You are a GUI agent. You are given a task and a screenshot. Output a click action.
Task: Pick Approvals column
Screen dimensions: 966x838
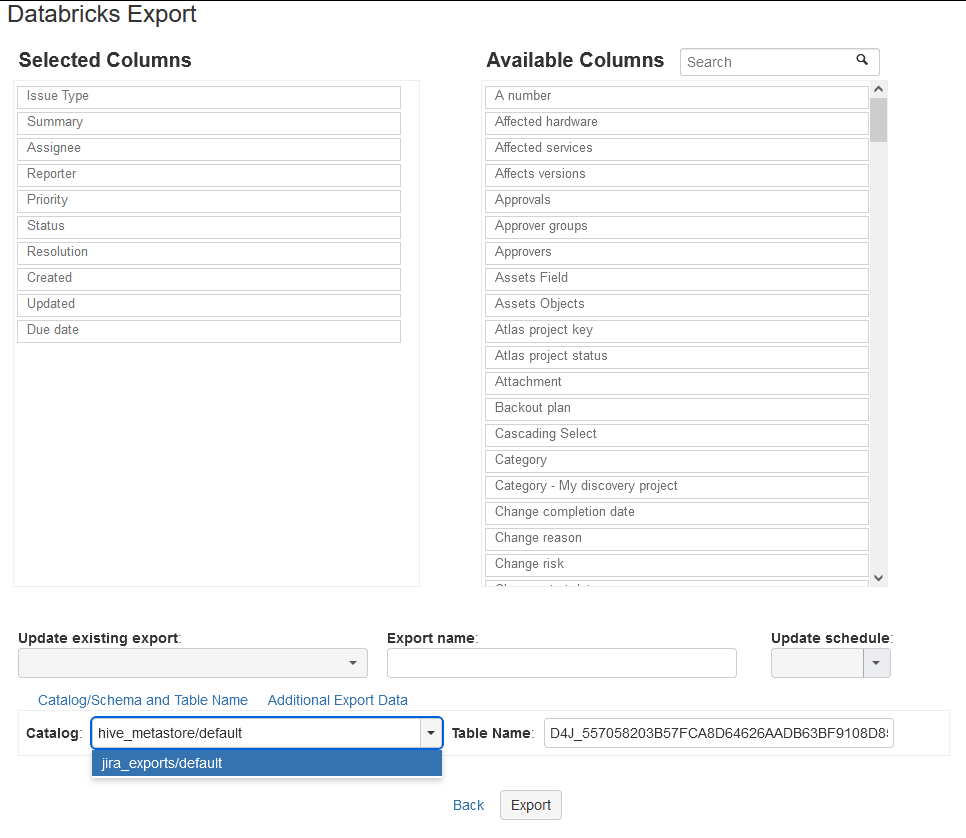(677, 201)
